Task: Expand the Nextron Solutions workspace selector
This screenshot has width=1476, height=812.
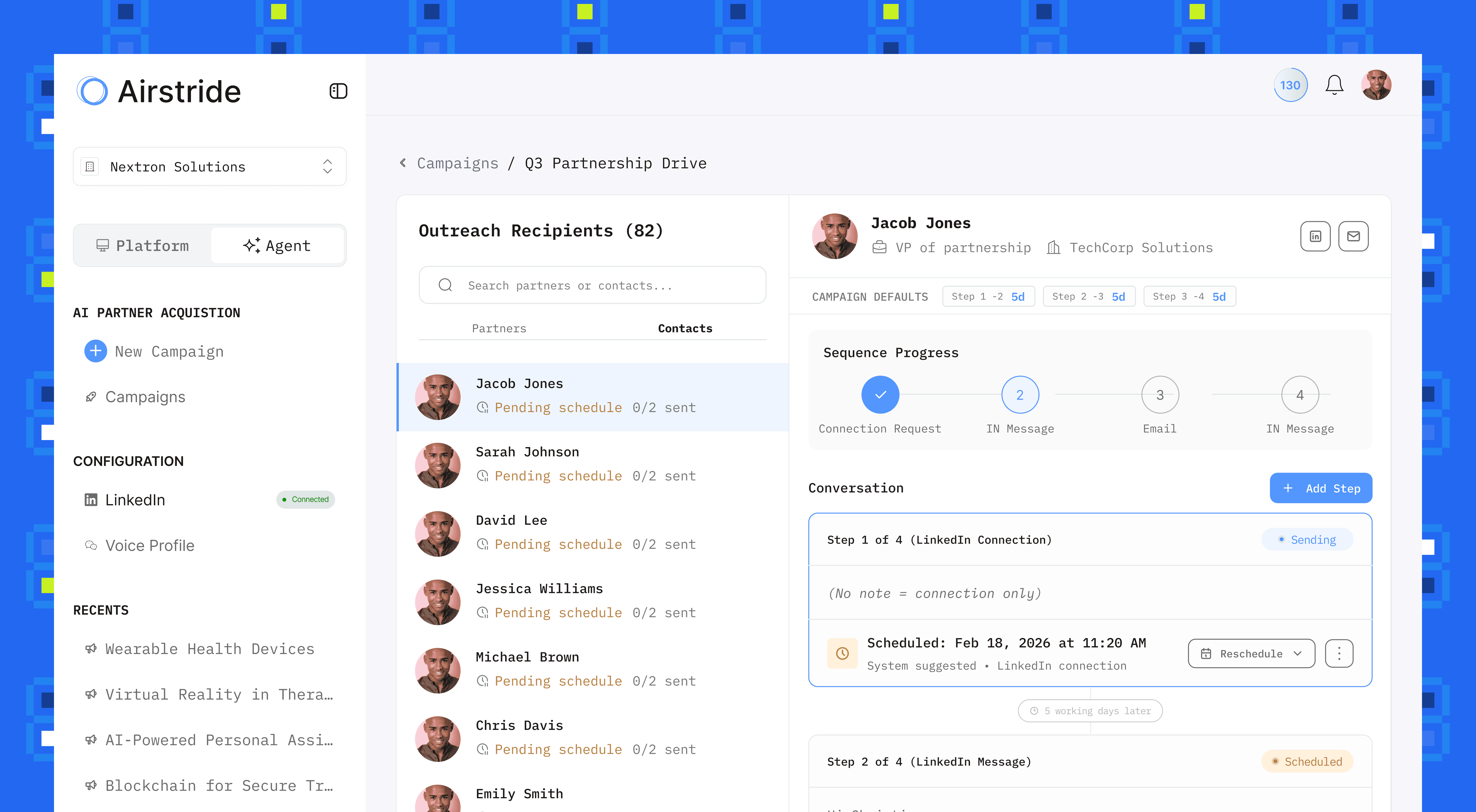Action: click(209, 167)
